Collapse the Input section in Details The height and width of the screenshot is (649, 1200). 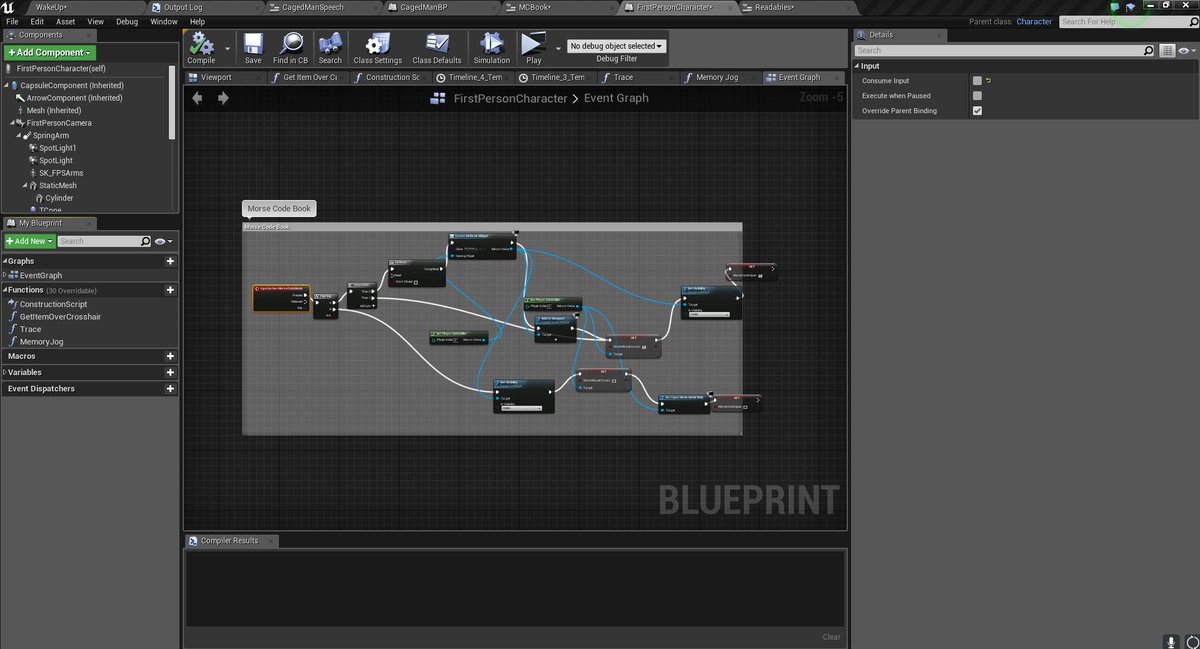[x=857, y=66]
